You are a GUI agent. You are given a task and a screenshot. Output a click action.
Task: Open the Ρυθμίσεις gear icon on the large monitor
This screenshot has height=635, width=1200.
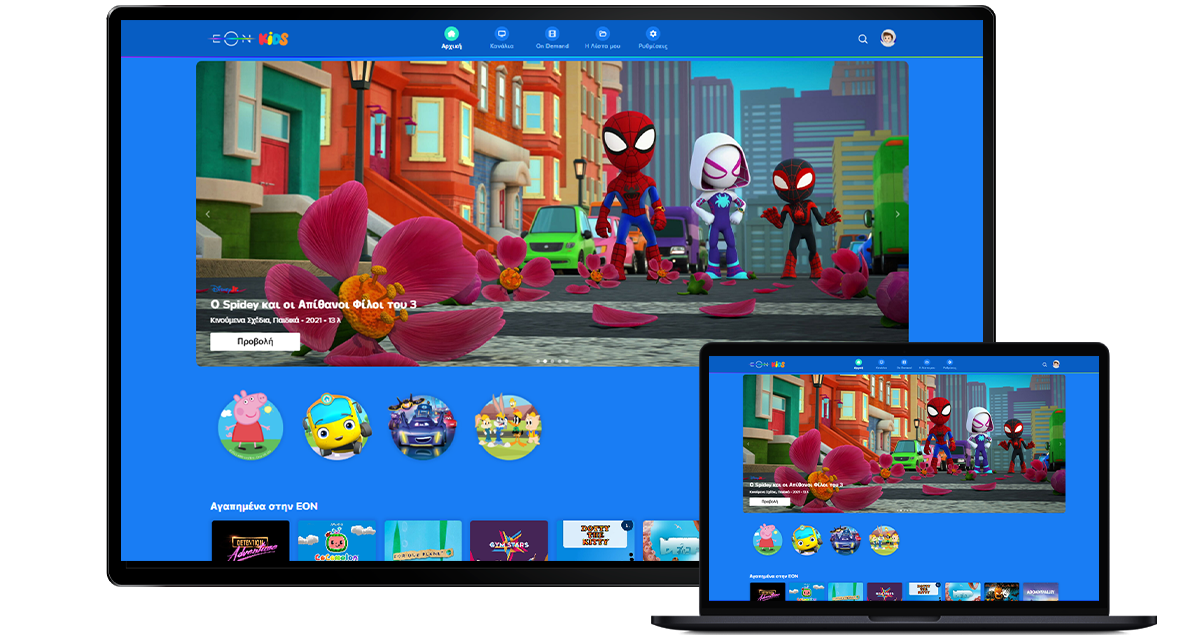(653, 34)
